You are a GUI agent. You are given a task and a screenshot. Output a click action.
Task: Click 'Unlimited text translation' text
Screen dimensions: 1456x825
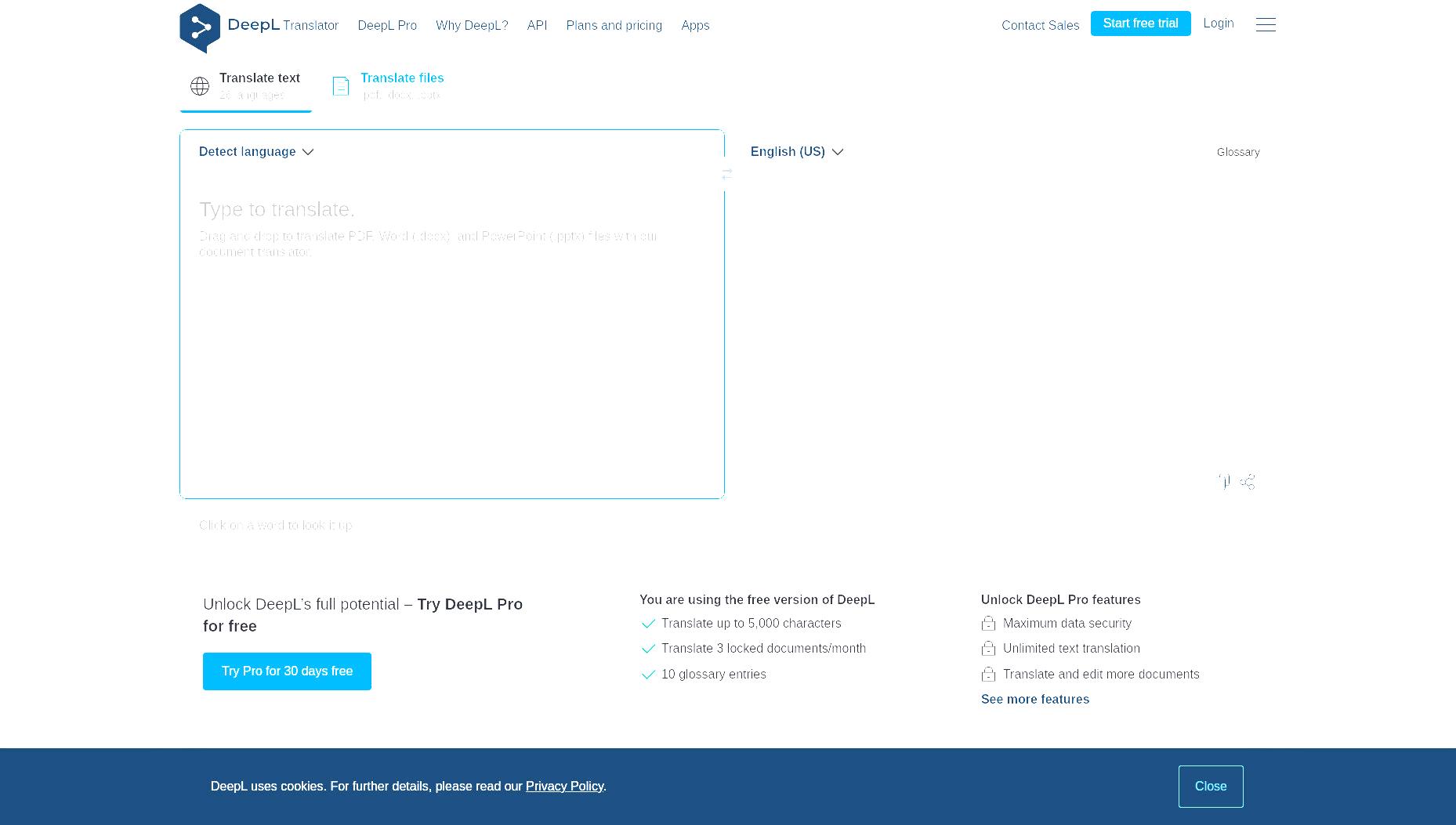[x=1071, y=649]
